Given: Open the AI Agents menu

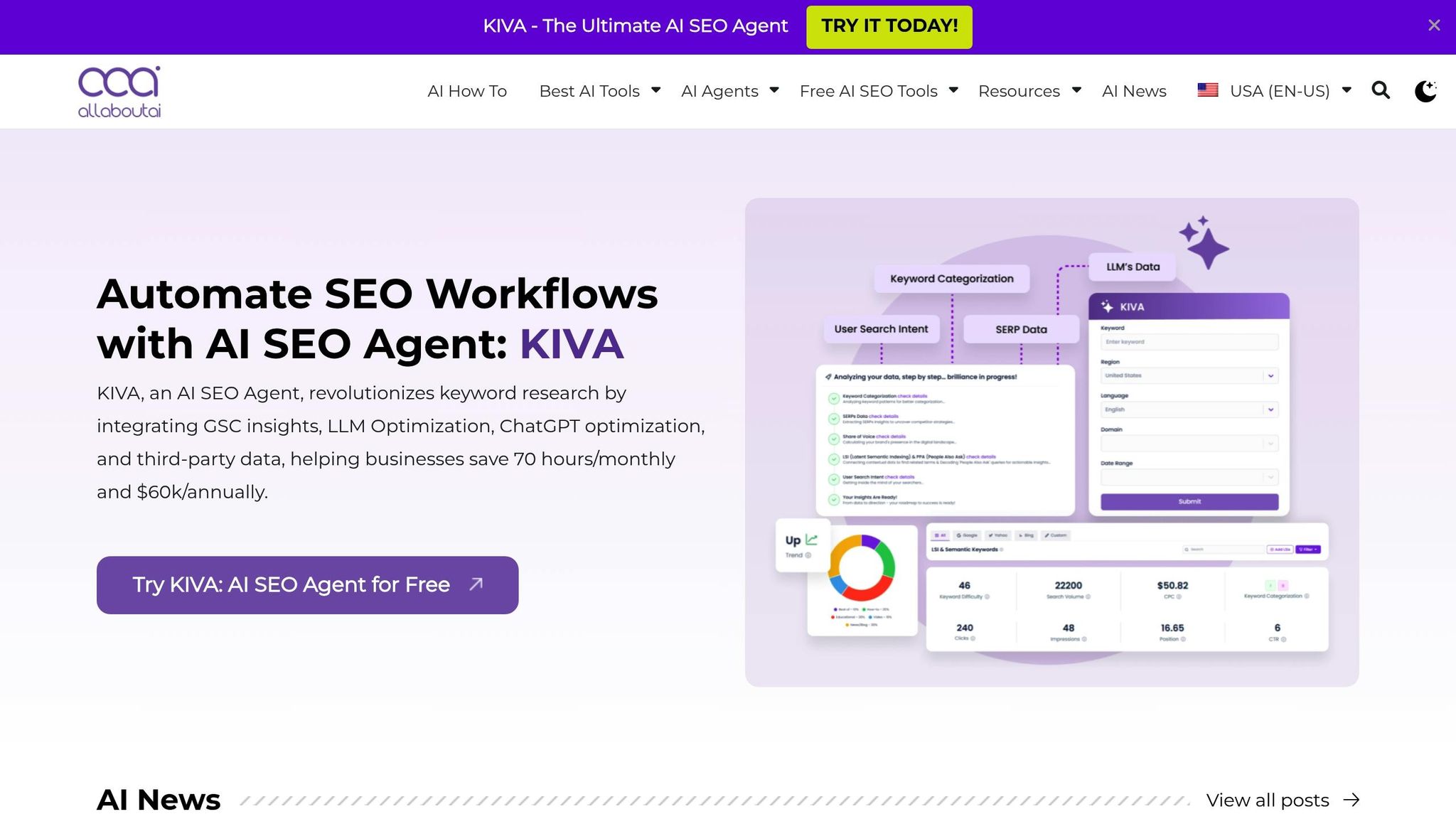Looking at the screenshot, I should (x=719, y=91).
